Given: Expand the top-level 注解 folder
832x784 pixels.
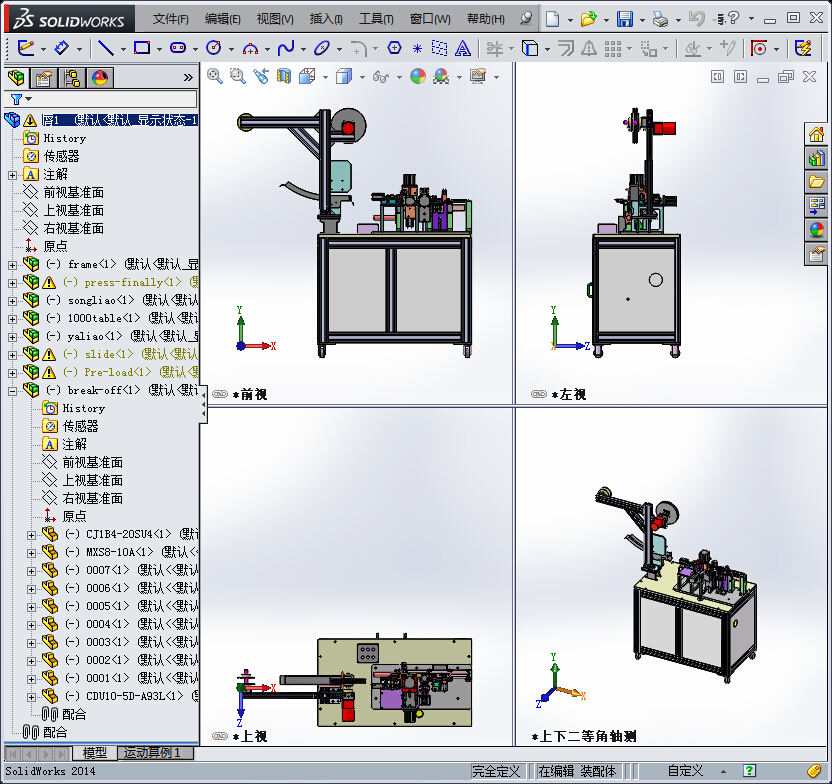Looking at the screenshot, I should [12, 175].
